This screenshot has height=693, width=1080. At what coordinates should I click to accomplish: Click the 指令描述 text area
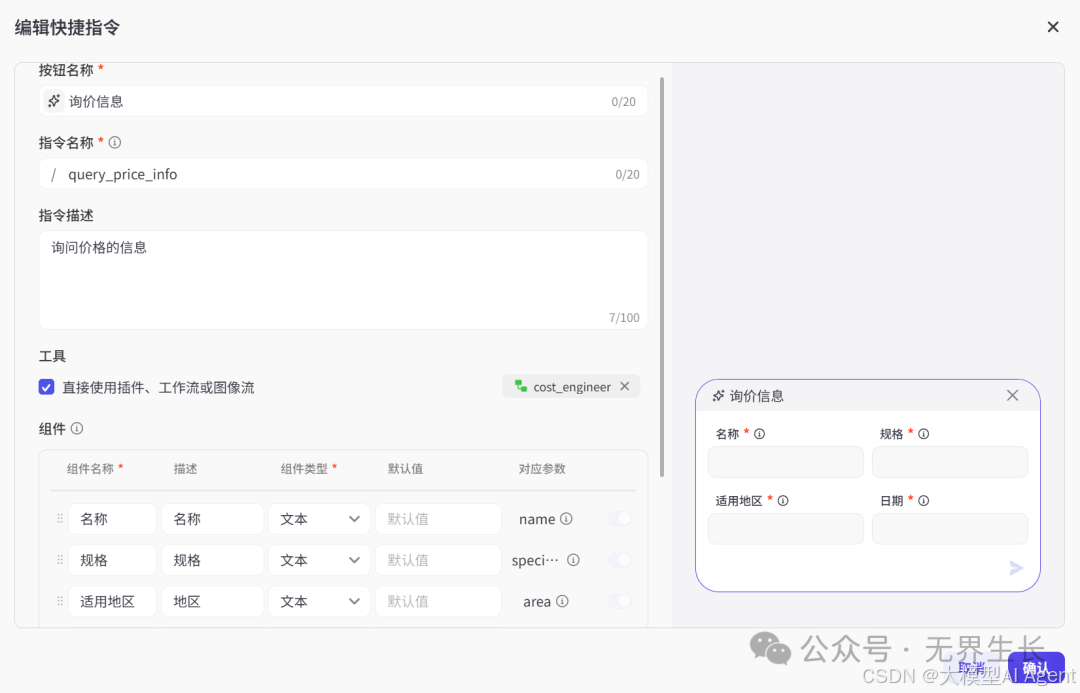343,280
